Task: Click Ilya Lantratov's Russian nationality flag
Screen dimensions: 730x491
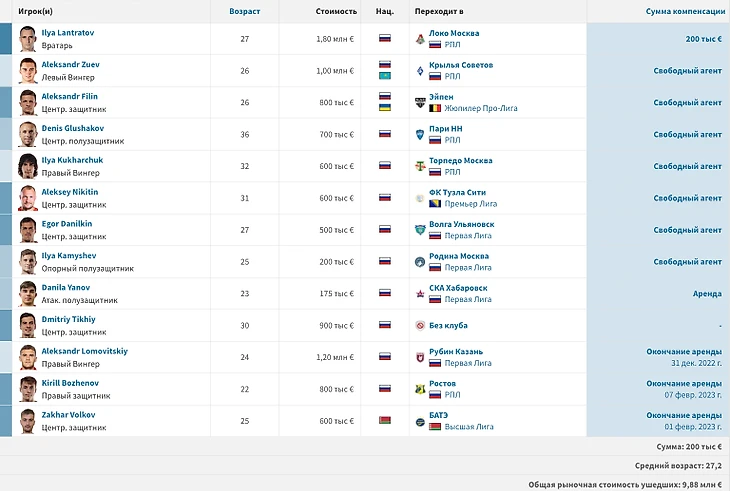Action: pos(385,38)
